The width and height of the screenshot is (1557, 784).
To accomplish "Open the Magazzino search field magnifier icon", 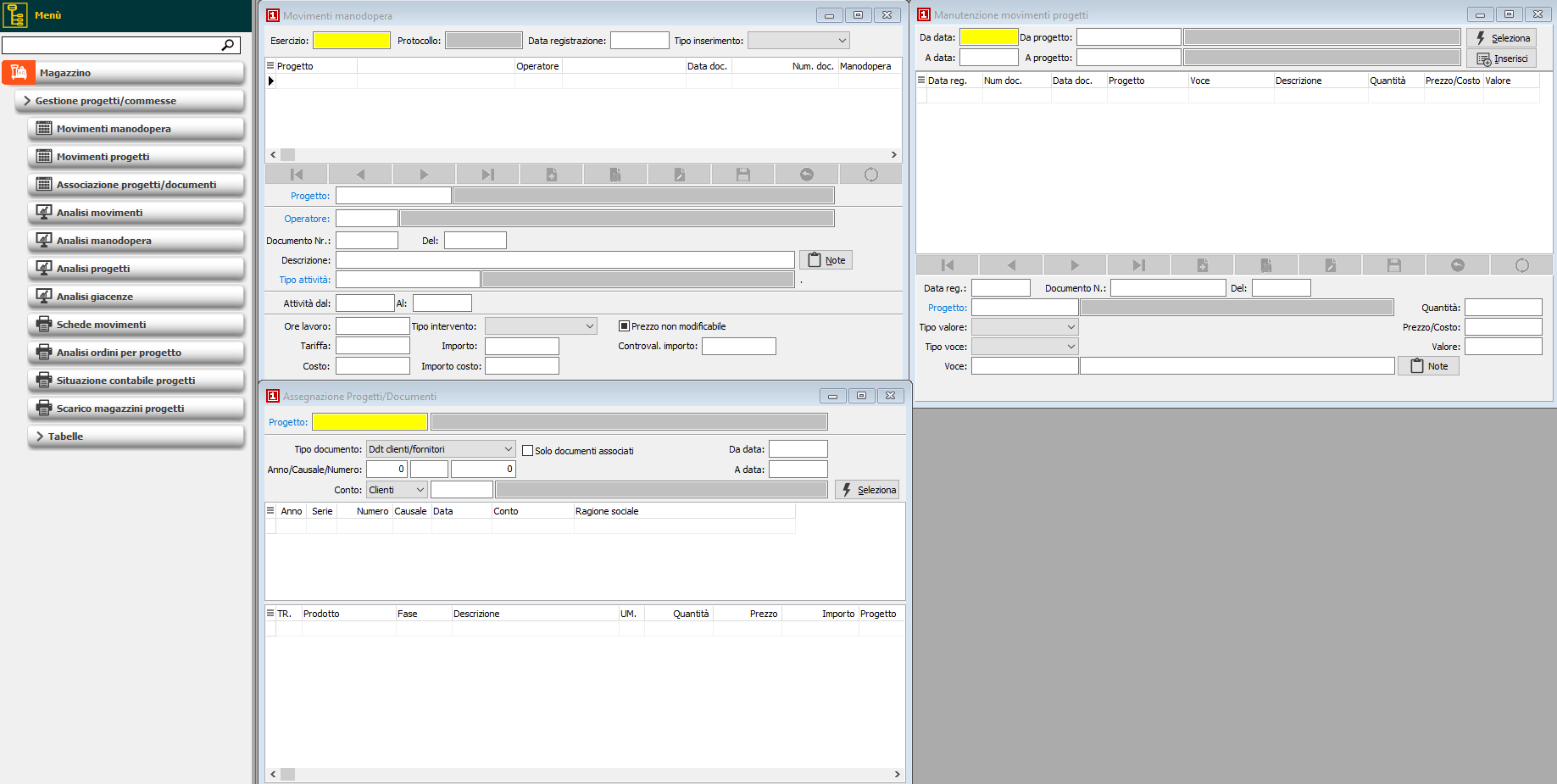I will tap(227, 44).
